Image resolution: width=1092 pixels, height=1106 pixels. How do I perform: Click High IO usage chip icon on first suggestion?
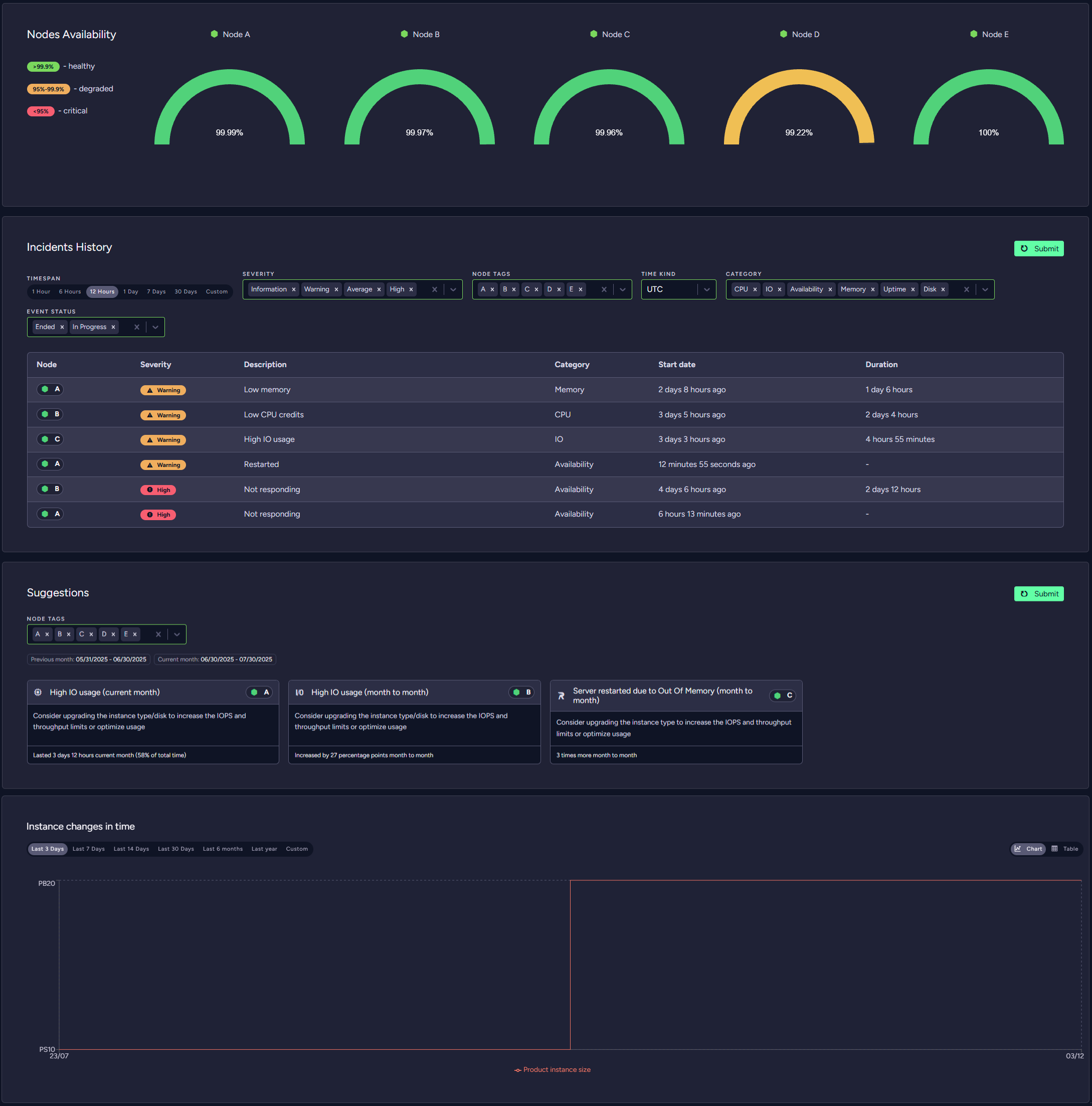click(38, 692)
